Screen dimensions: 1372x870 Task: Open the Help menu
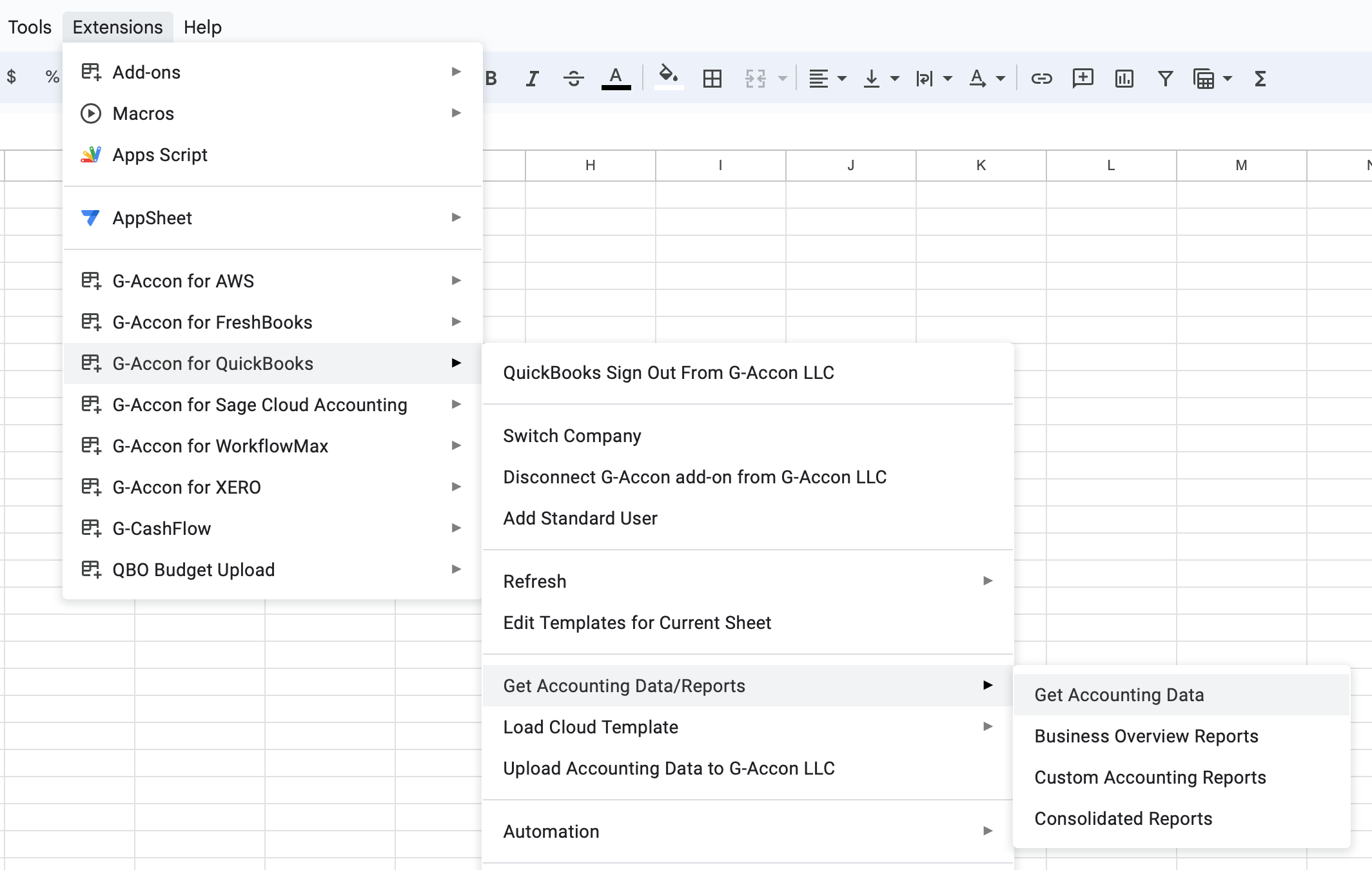pyautogui.click(x=202, y=27)
